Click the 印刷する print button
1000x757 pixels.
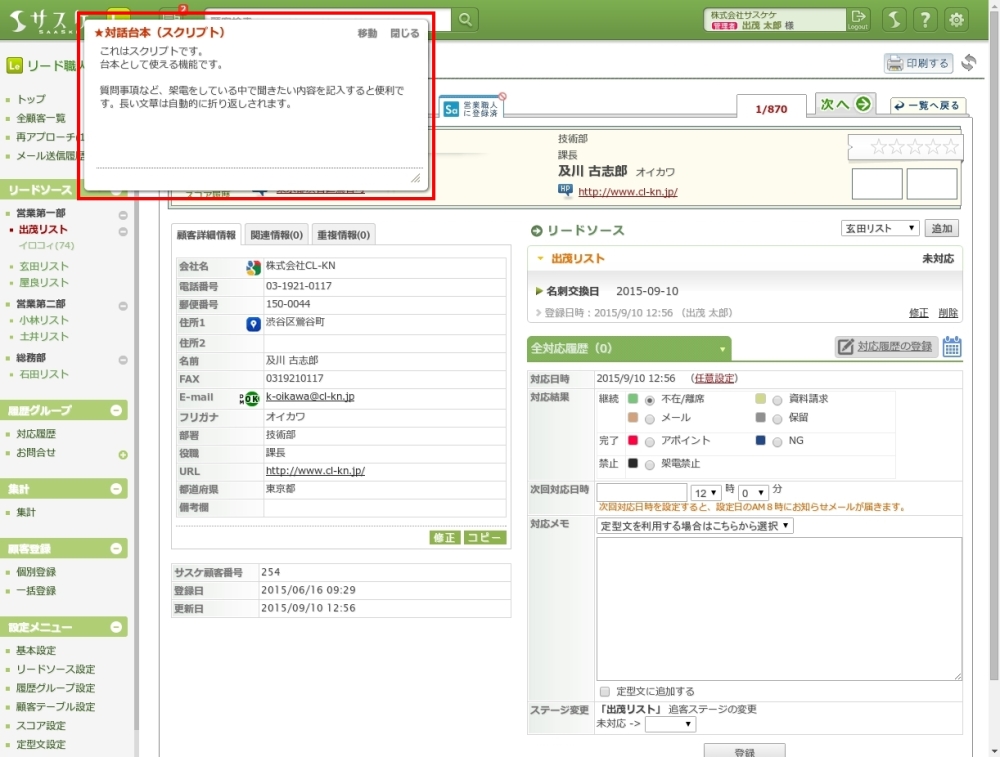coord(918,63)
